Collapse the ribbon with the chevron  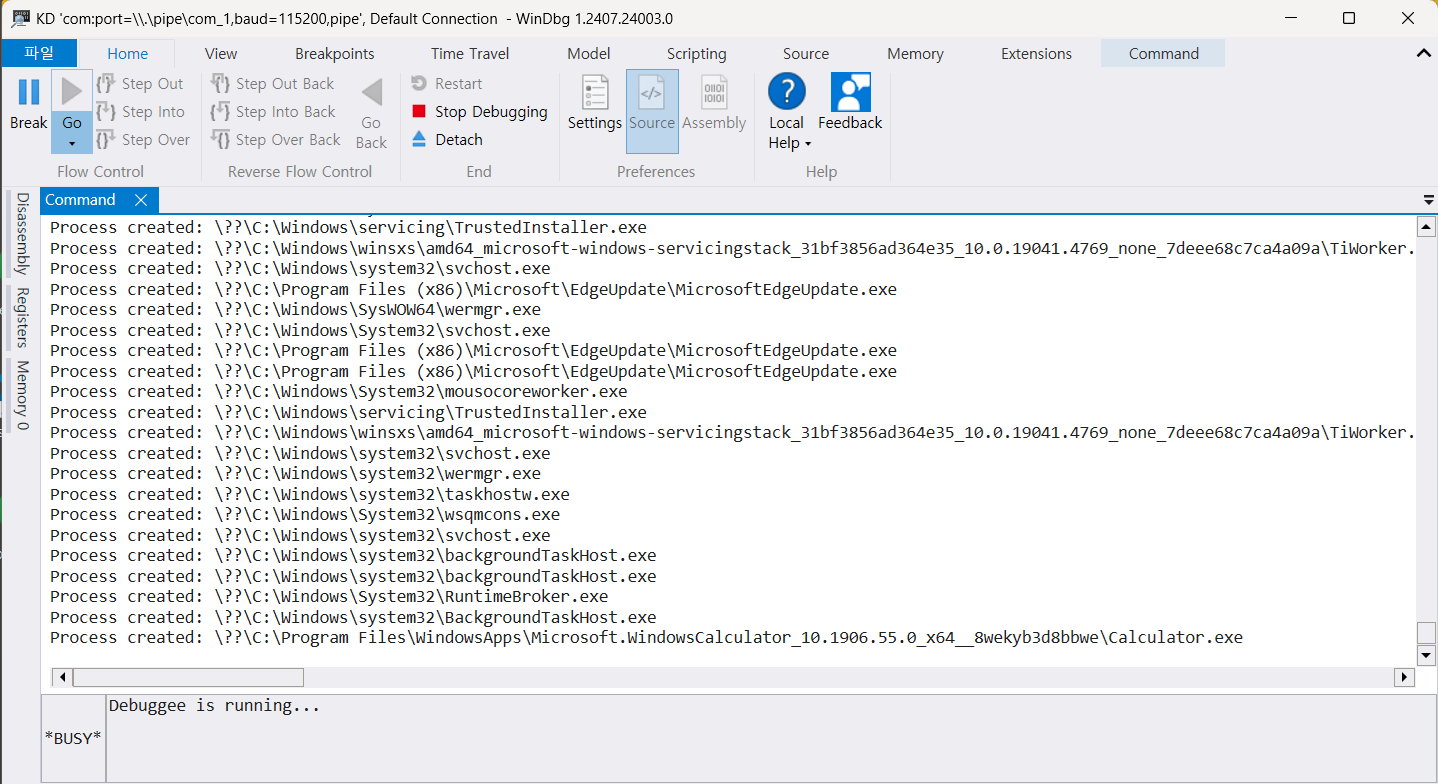[1424, 52]
